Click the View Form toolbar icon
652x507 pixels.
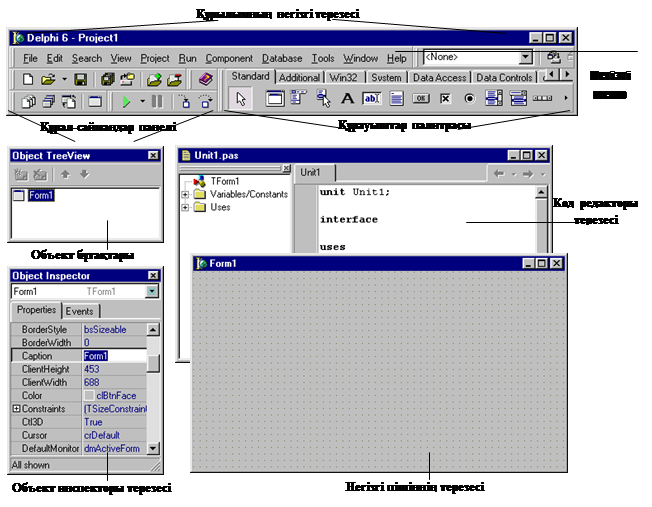[49, 101]
